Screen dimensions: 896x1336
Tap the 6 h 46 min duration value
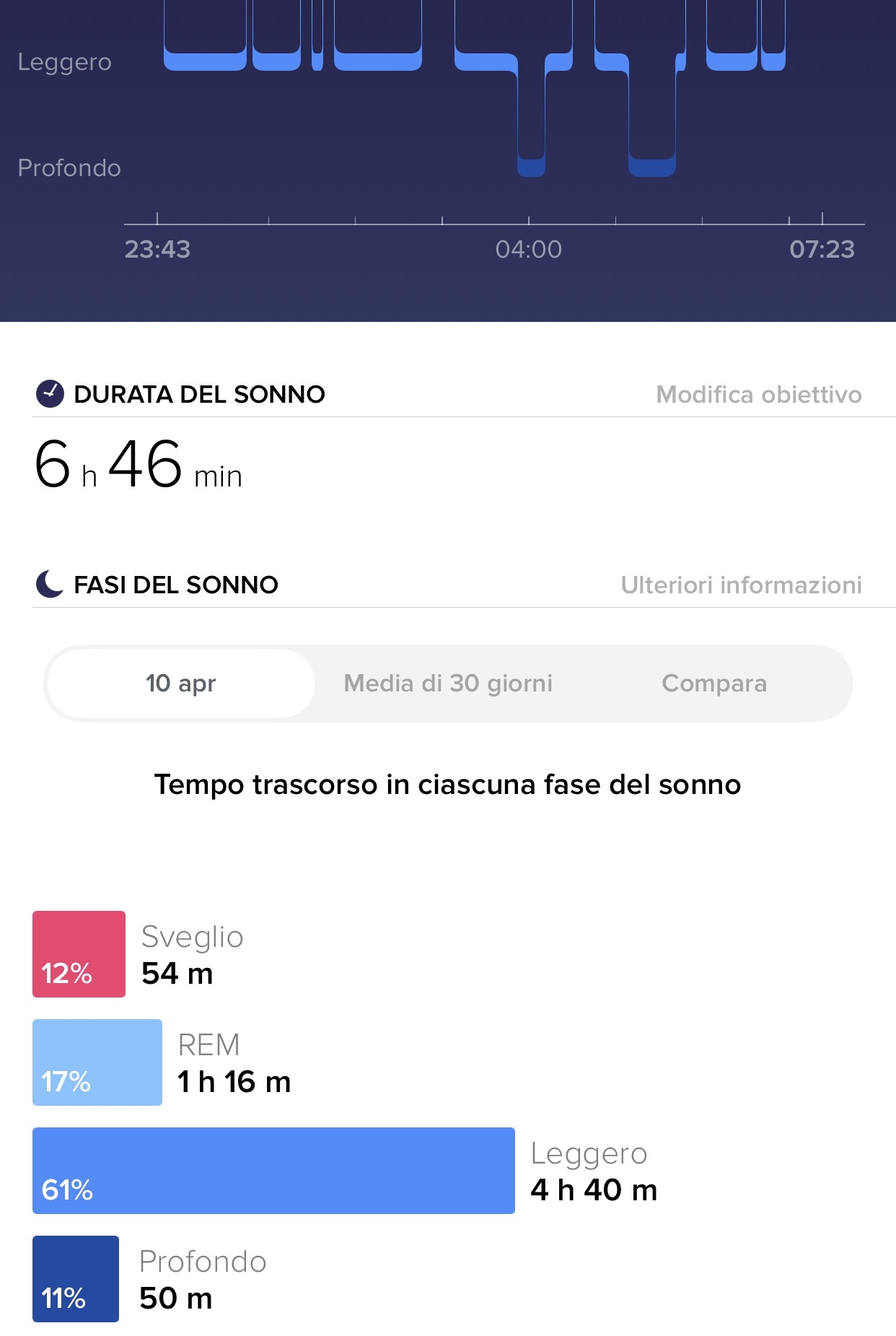[x=139, y=465]
